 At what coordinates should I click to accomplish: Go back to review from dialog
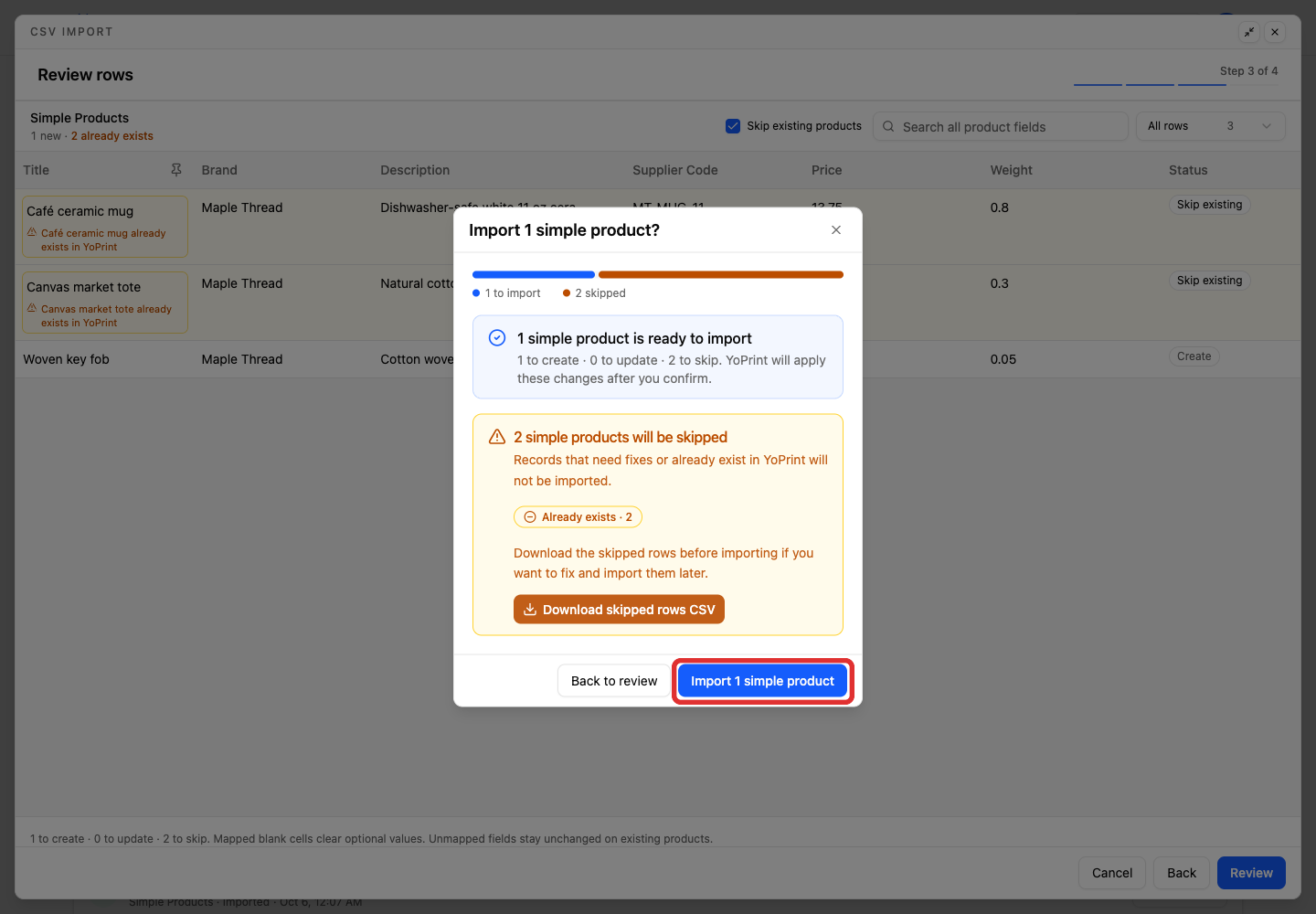click(x=614, y=681)
